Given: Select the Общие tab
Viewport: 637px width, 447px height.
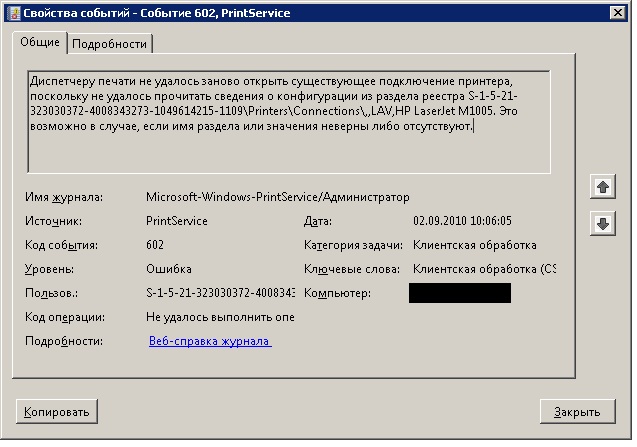Looking at the screenshot, I should 40,42.
